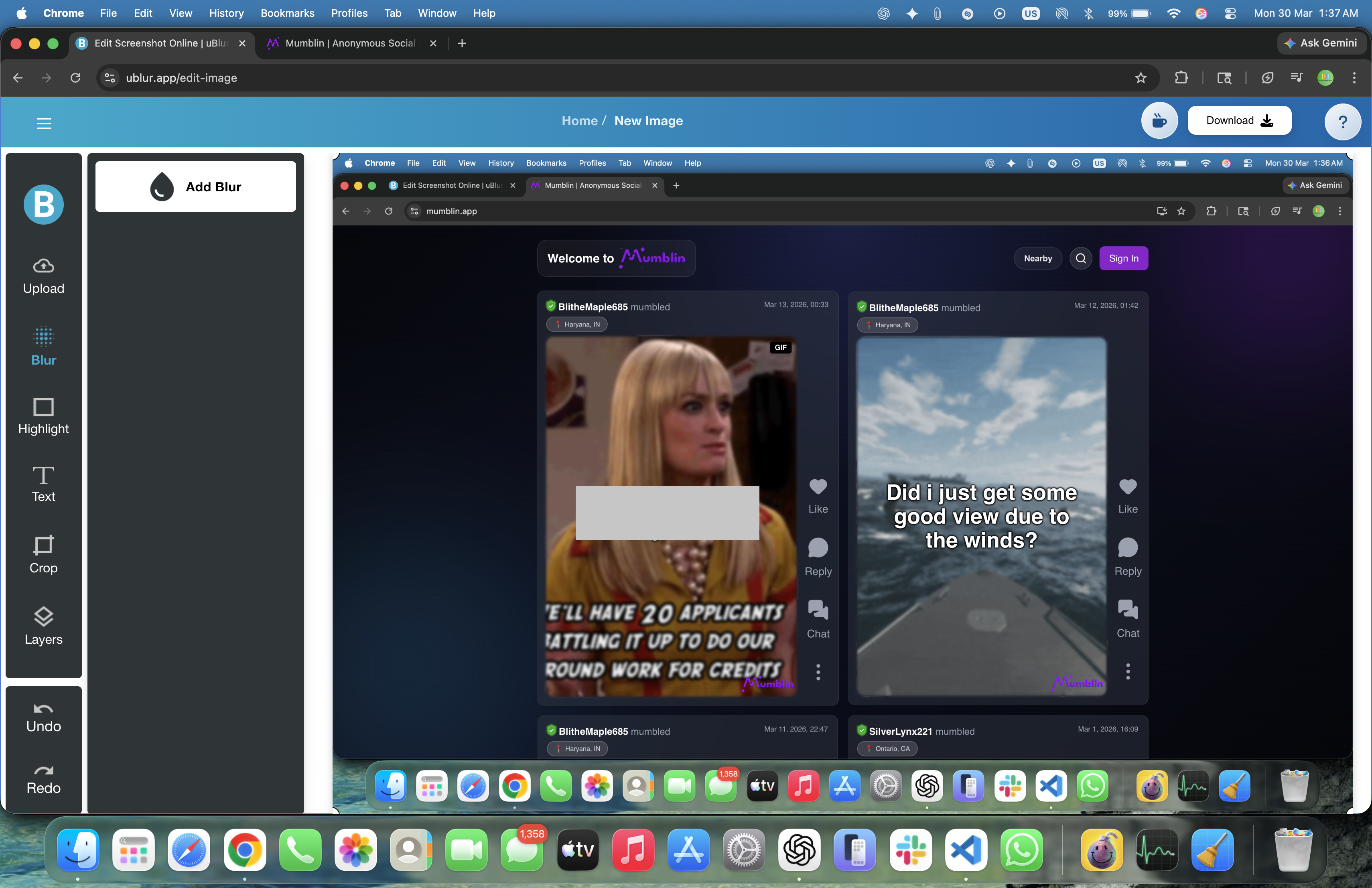
Task: Select the Crop tool
Action: coord(43,554)
